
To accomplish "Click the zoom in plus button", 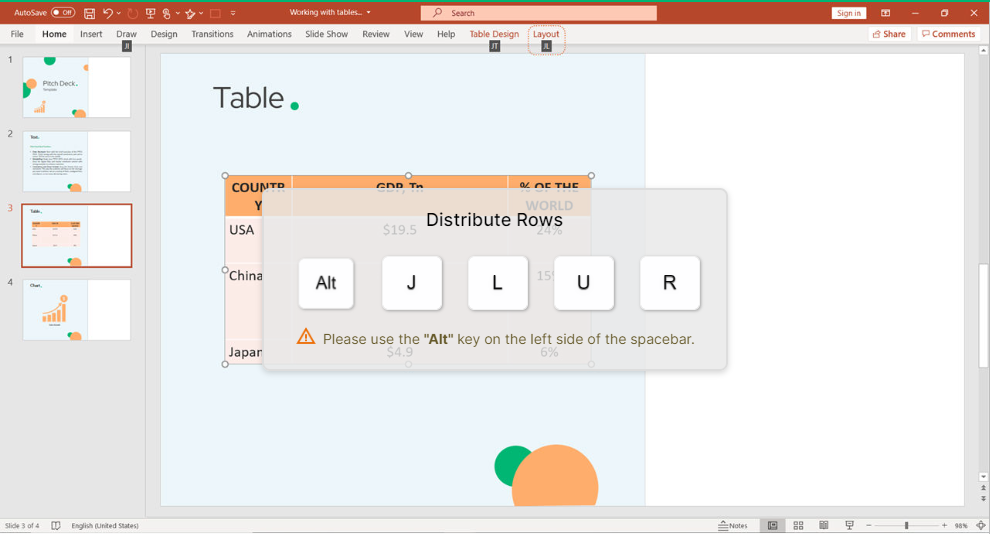I will point(945,525).
